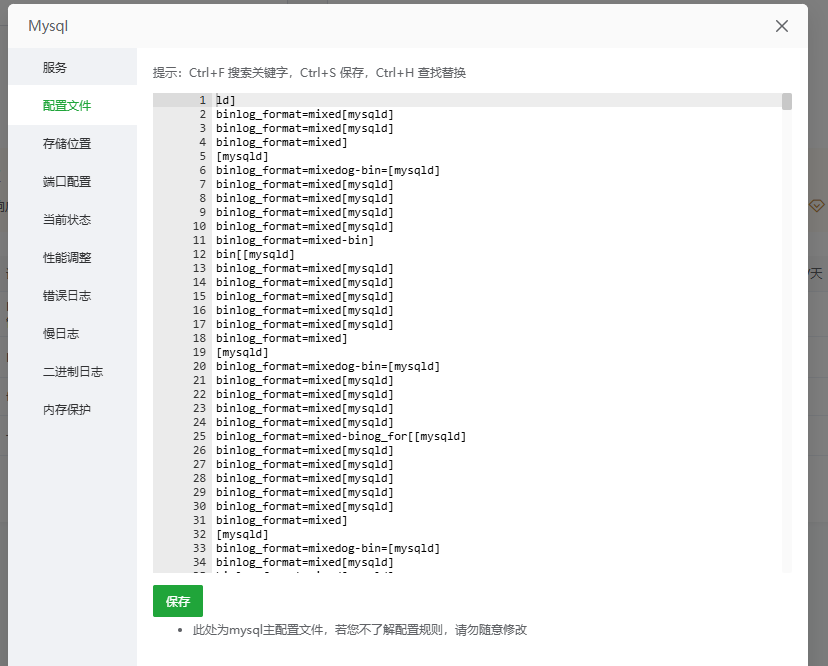Viewport: 828px width, 666px height.
Task: Open the 服务 tab in the sidebar
Action: (x=72, y=67)
